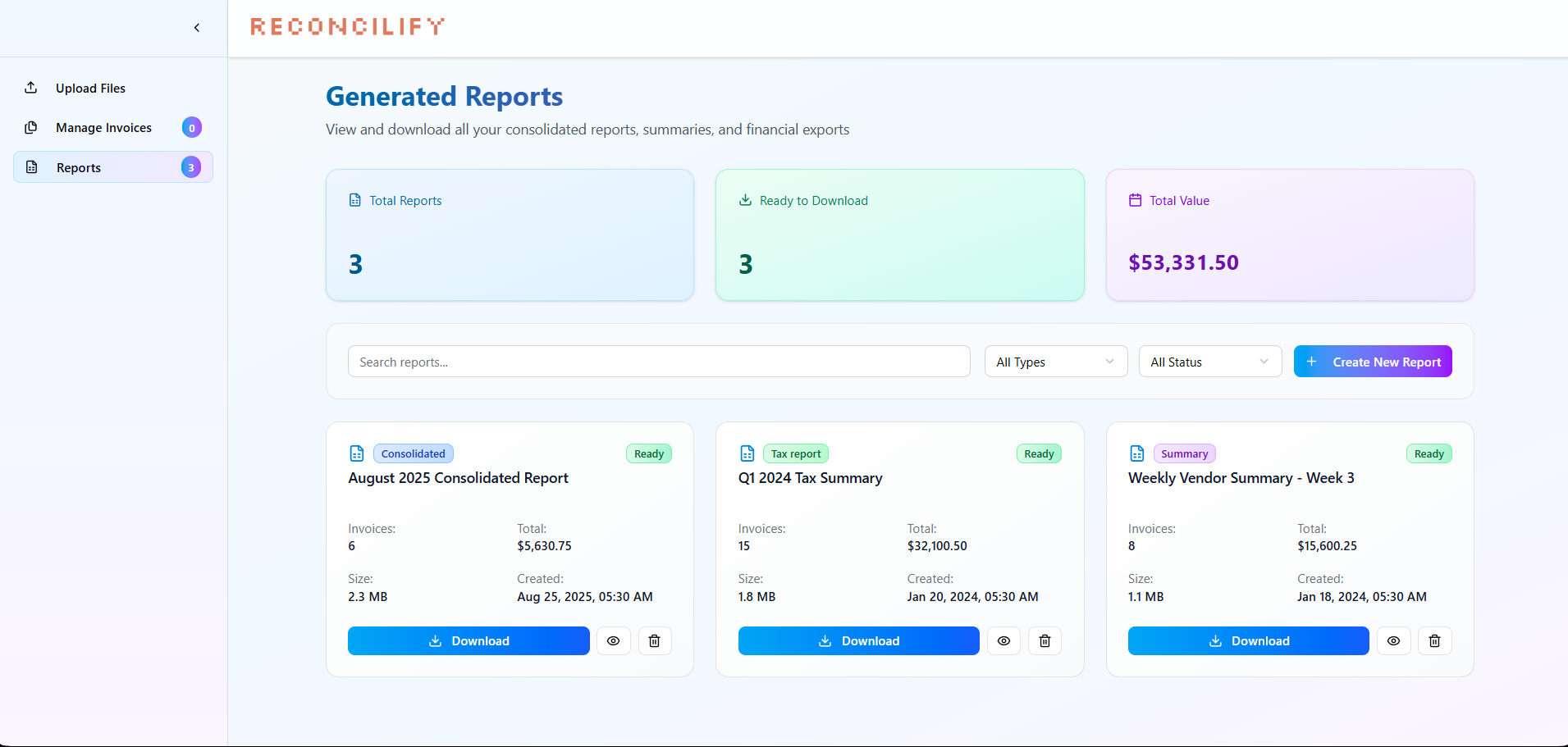Open Weekly Vendor Summary - Week 3 title
The height and width of the screenshot is (747, 1568).
pos(1241,478)
